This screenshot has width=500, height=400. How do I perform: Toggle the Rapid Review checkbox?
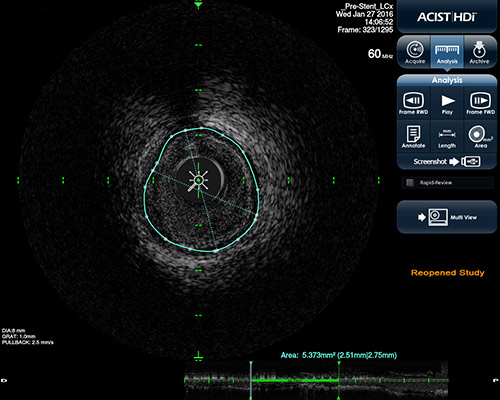click(x=410, y=183)
